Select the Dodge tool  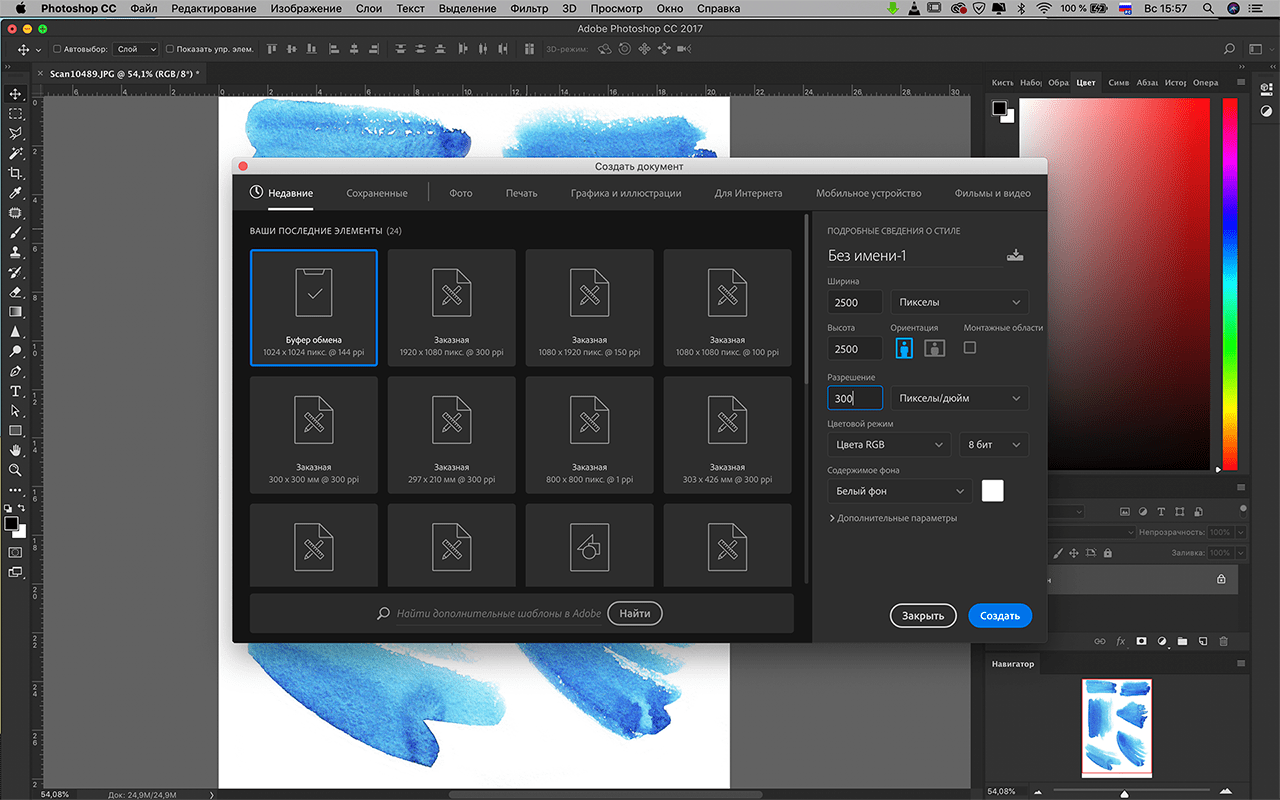(15, 351)
